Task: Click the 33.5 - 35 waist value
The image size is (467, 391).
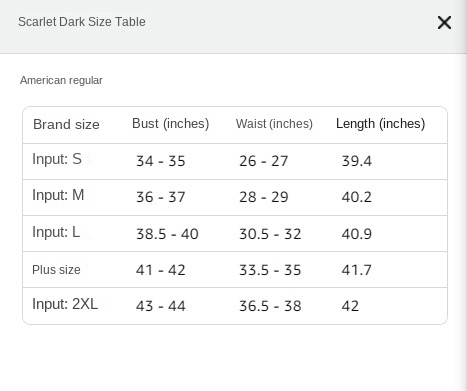Action: 270,270
